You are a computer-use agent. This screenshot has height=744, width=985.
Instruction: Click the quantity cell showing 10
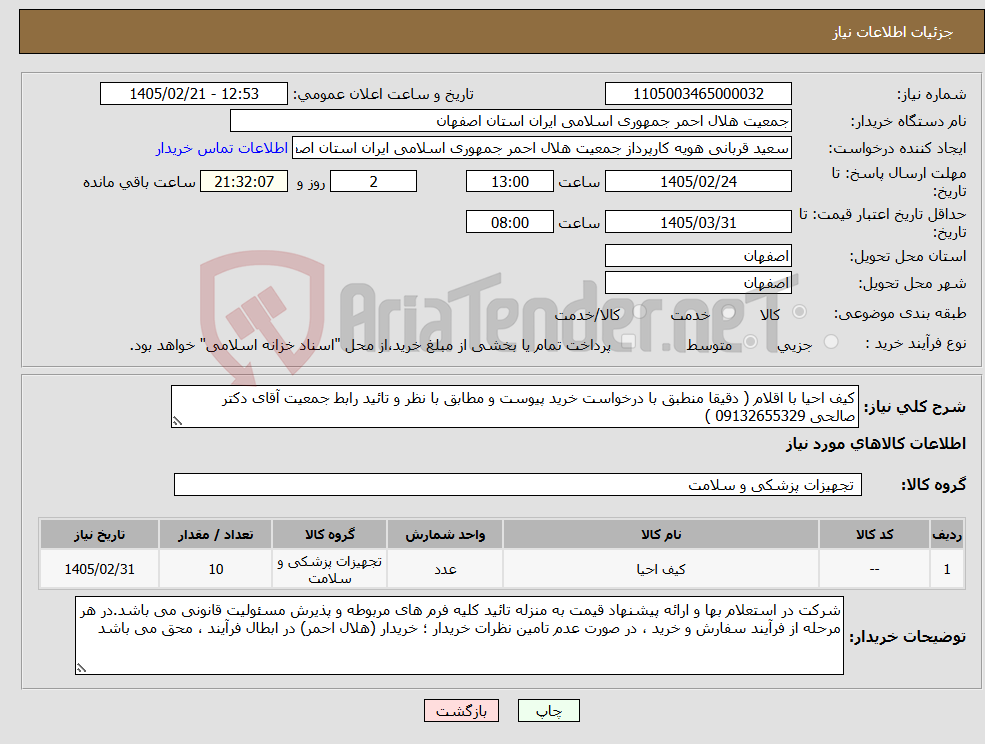215,569
